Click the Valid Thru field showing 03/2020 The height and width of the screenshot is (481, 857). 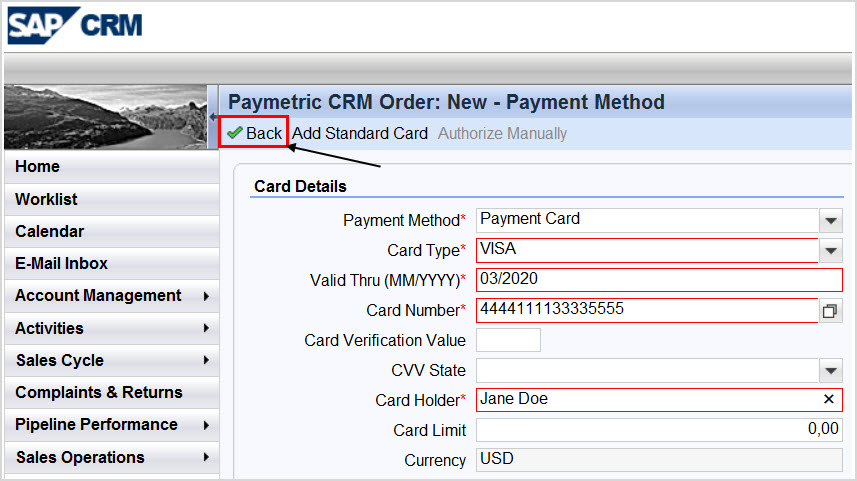[x=659, y=281]
